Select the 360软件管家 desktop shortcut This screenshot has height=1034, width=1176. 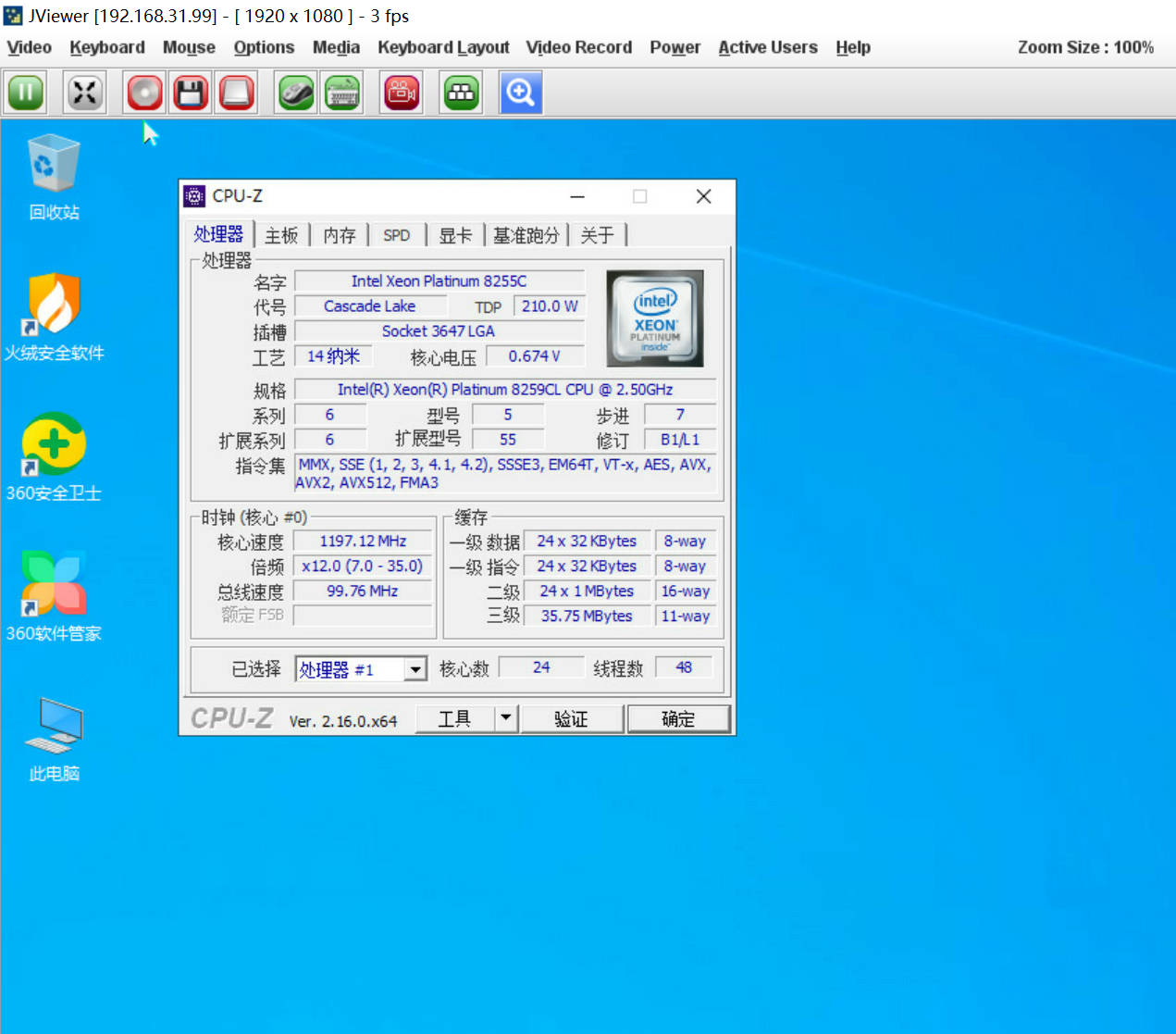pyautogui.click(x=54, y=597)
